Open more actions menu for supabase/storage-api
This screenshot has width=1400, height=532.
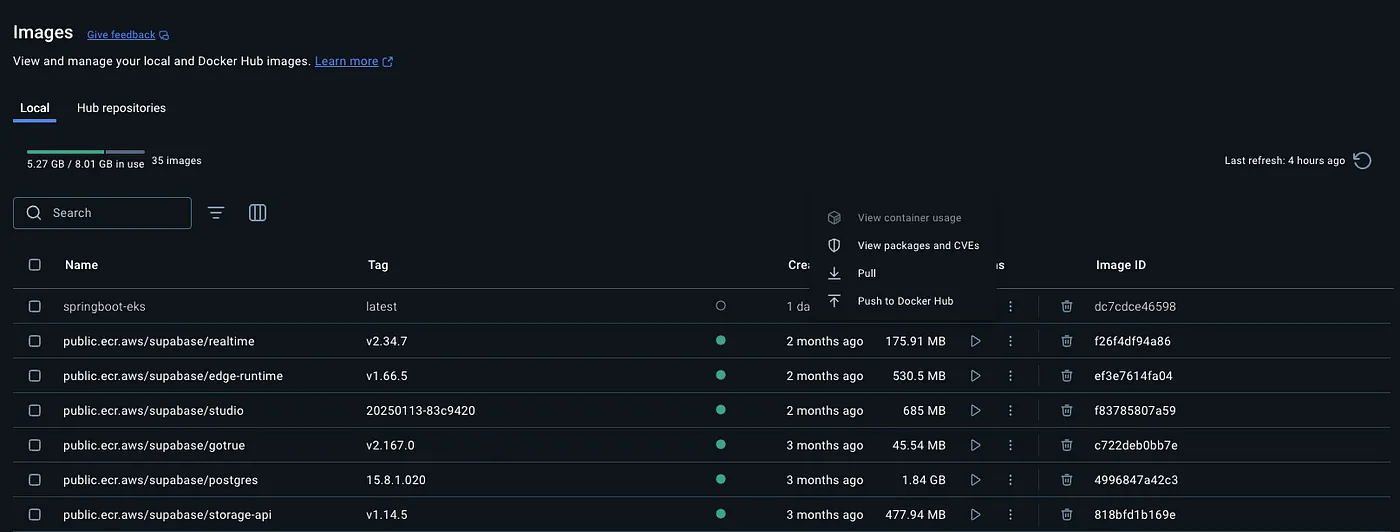(x=1010, y=515)
